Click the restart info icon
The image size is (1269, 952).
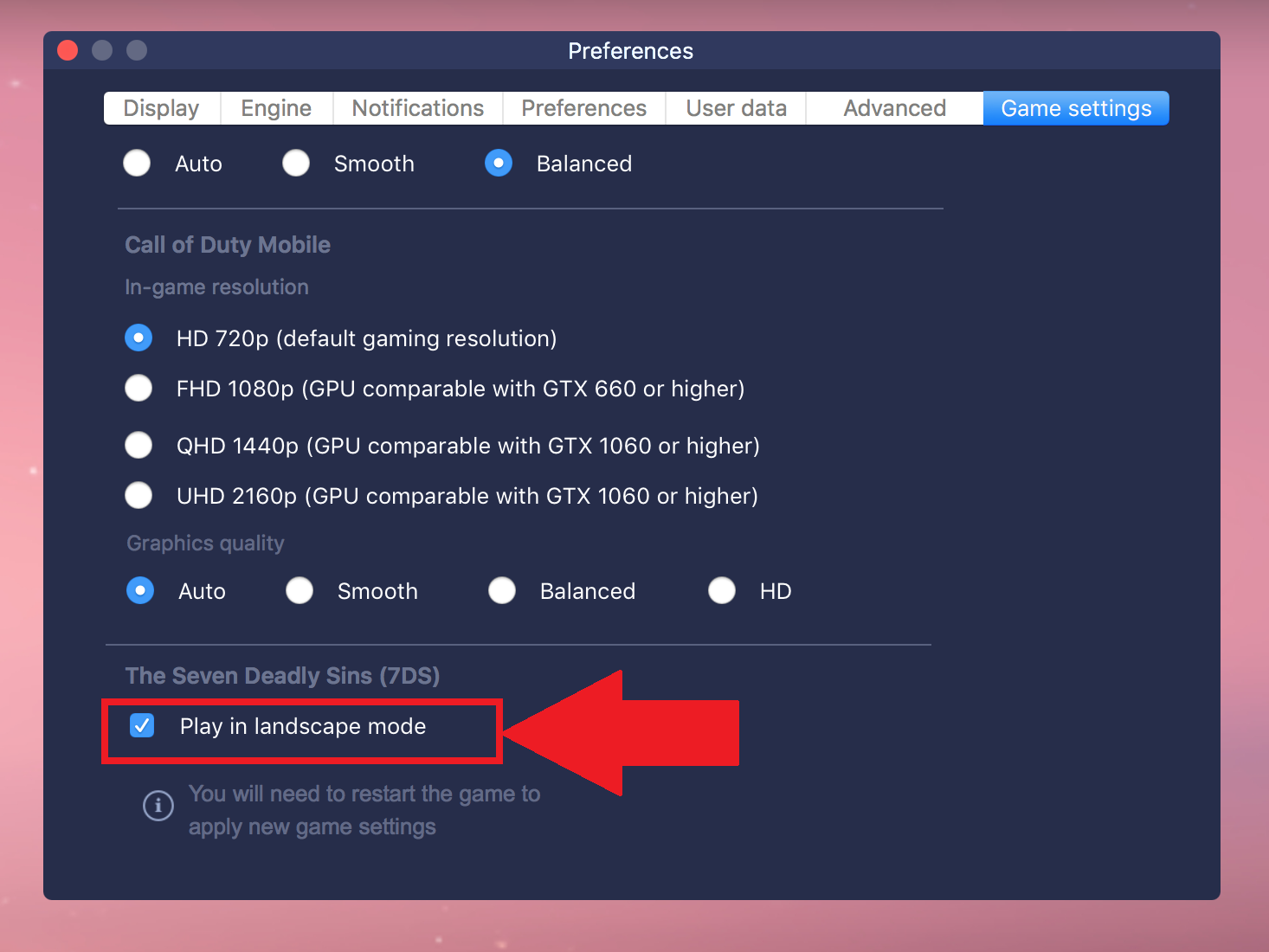tap(158, 806)
